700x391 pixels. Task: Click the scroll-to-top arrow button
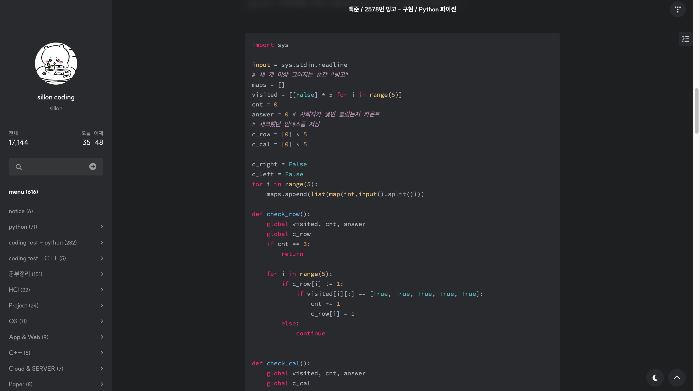click(x=677, y=378)
